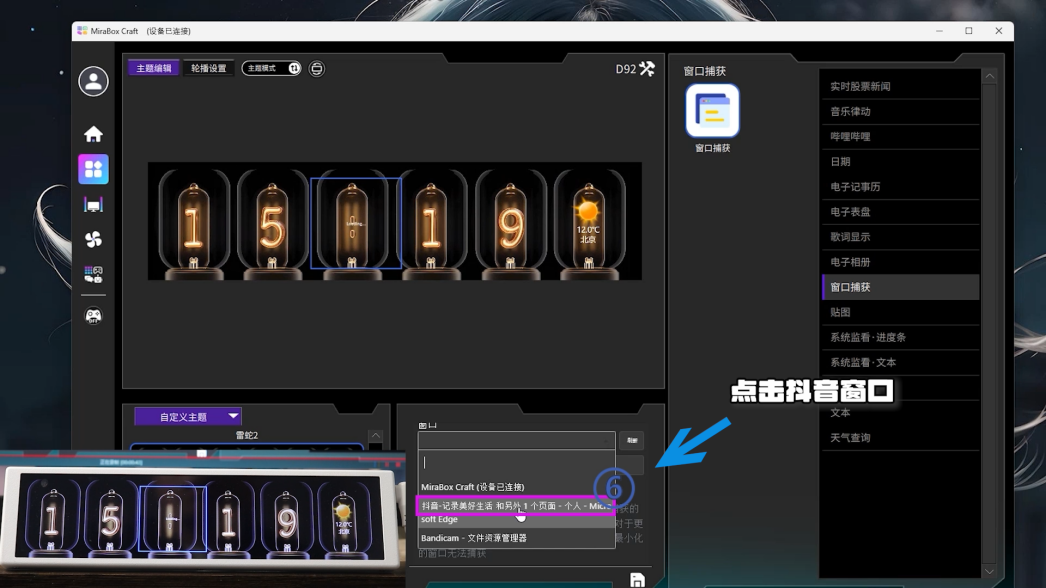1046x588 pixels.
Task: Click the dropdown search input field
Action: click(516, 462)
